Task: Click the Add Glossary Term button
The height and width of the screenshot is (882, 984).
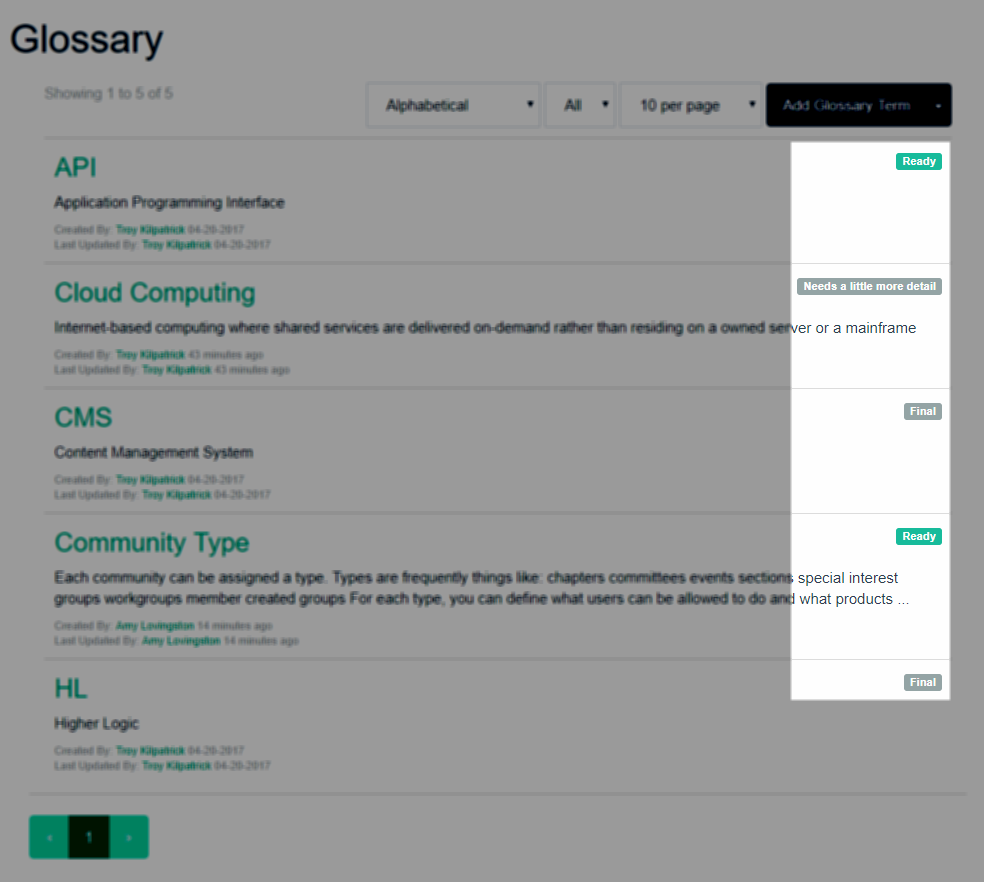Action: tap(845, 105)
